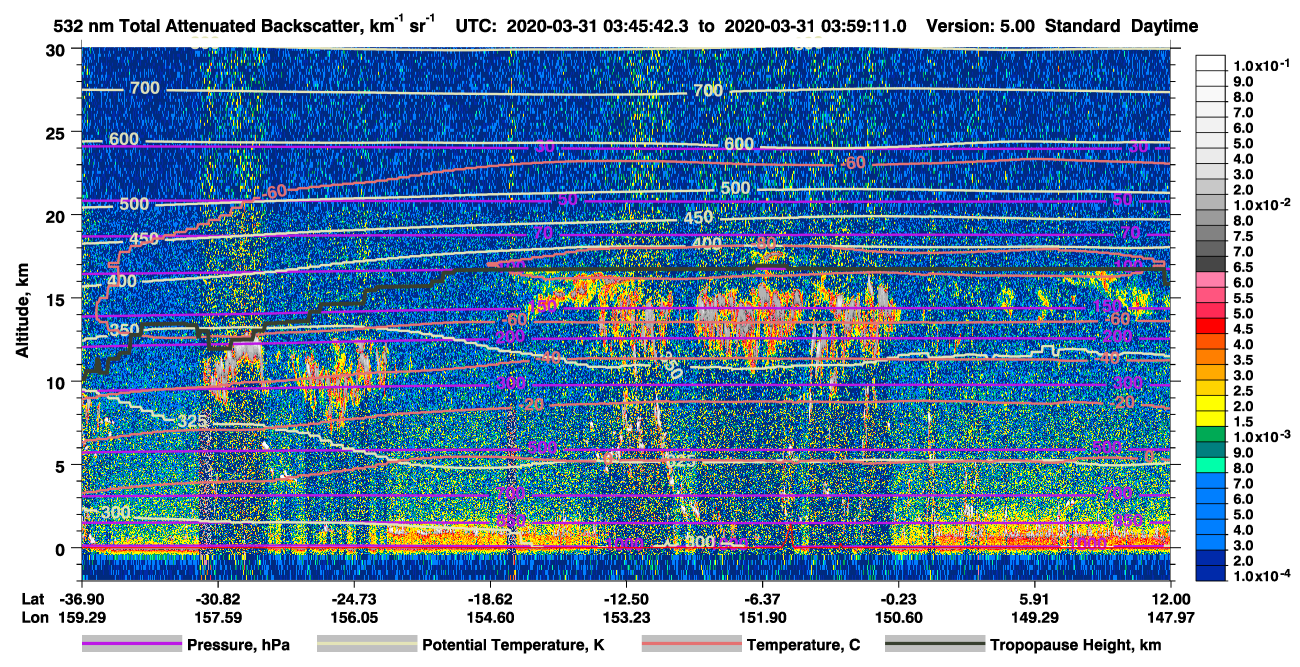This screenshot has height=667, width=1300.
Task: Click the magenta Pressure legend line swatch
Action: pyautogui.click(x=131, y=645)
